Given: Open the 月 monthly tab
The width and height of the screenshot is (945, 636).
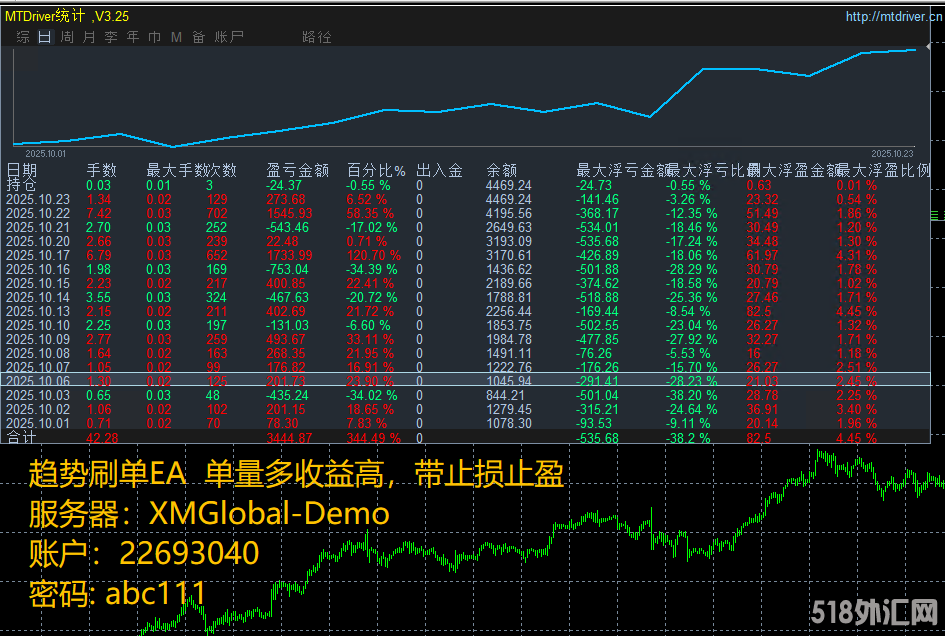Looking at the screenshot, I should (89, 37).
